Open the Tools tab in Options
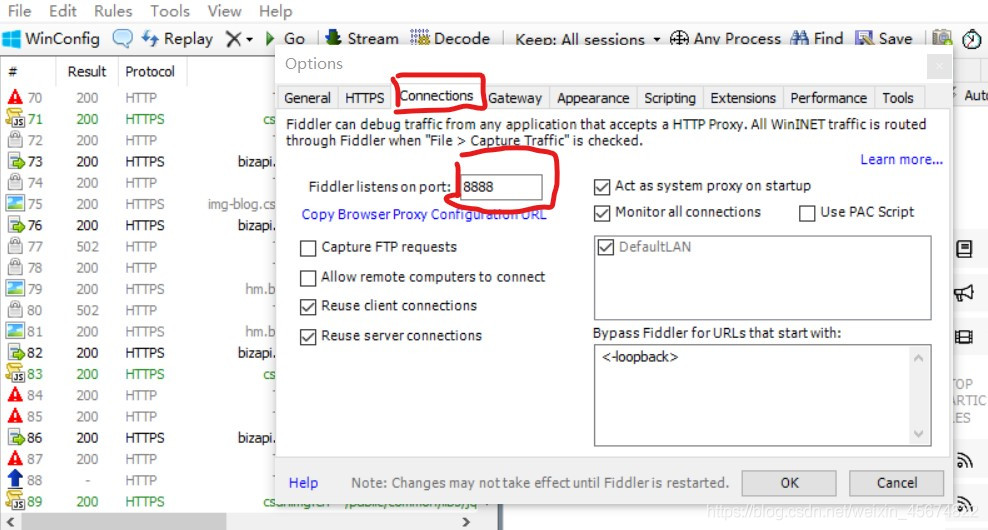The width and height of the screenshot is (988, 530). (x=897, y=98)
